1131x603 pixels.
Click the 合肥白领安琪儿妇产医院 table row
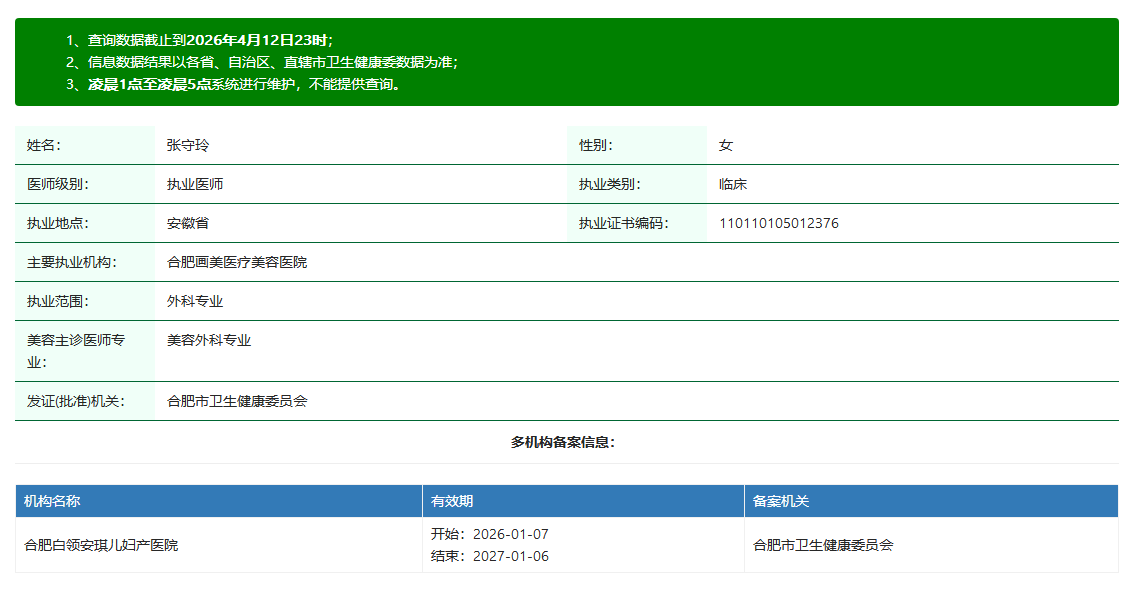pyautogui.click(x=101, y=545)
